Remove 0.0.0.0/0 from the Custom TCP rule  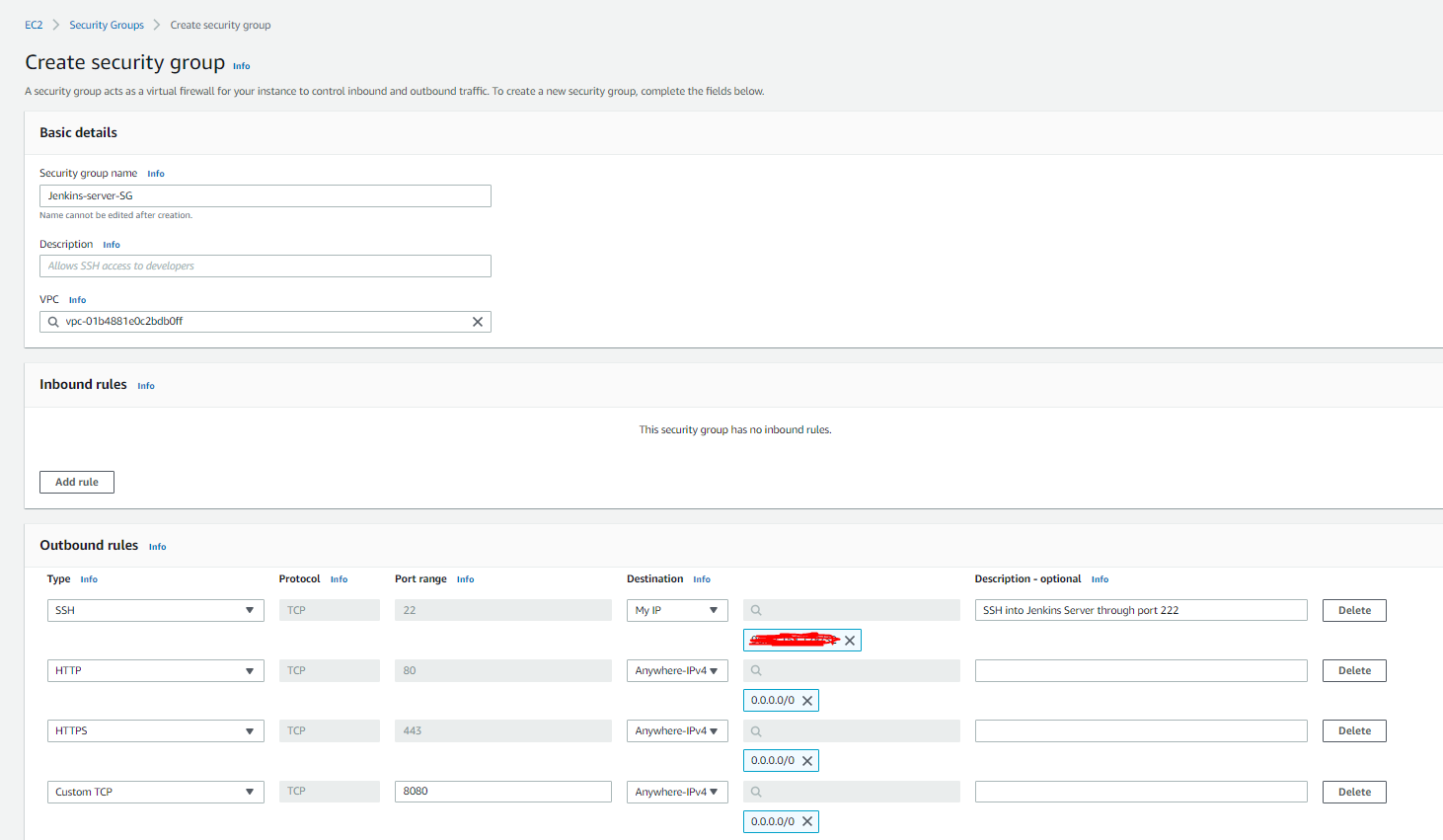(807, 821)
